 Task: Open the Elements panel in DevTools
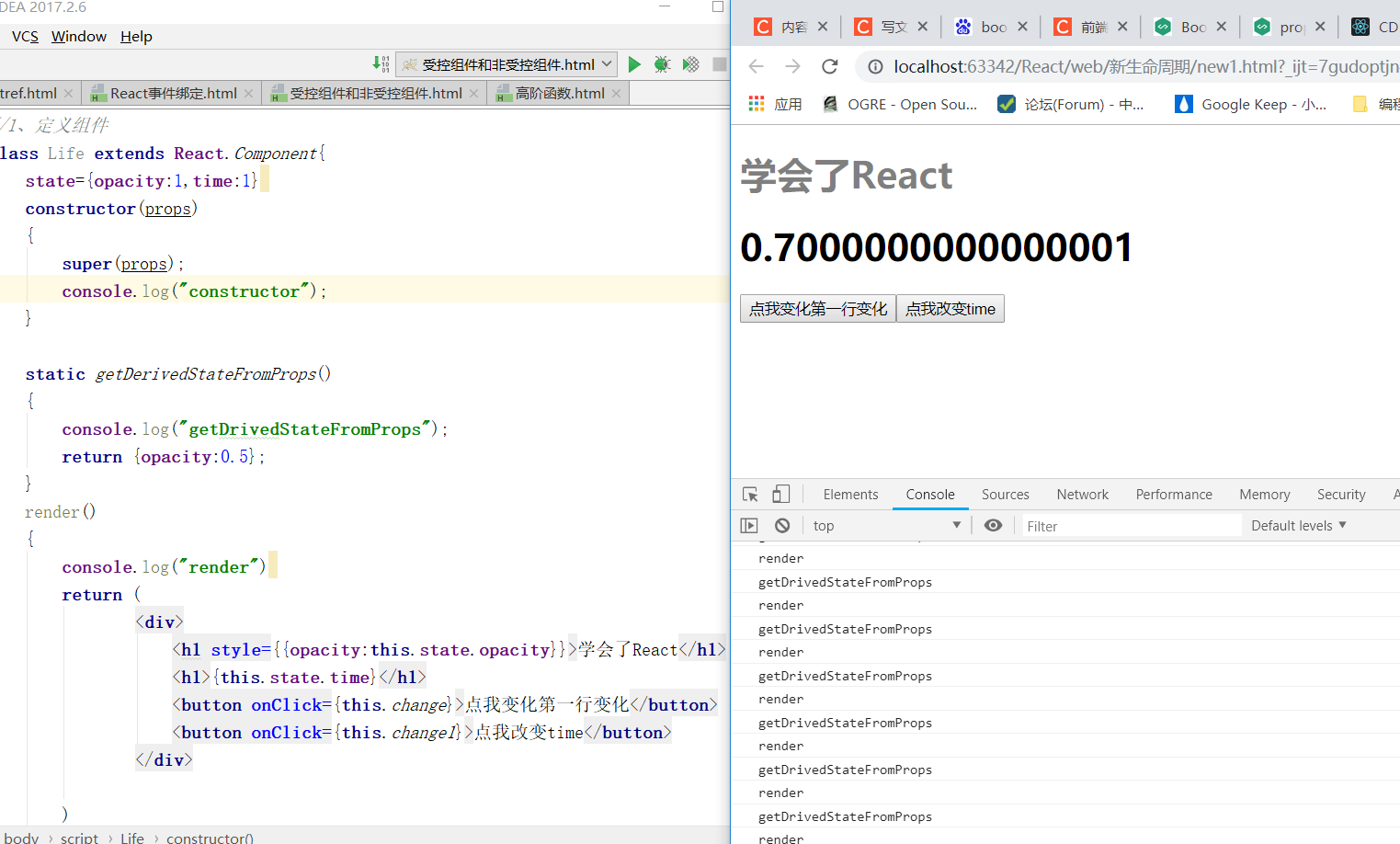tap(850, 495)
